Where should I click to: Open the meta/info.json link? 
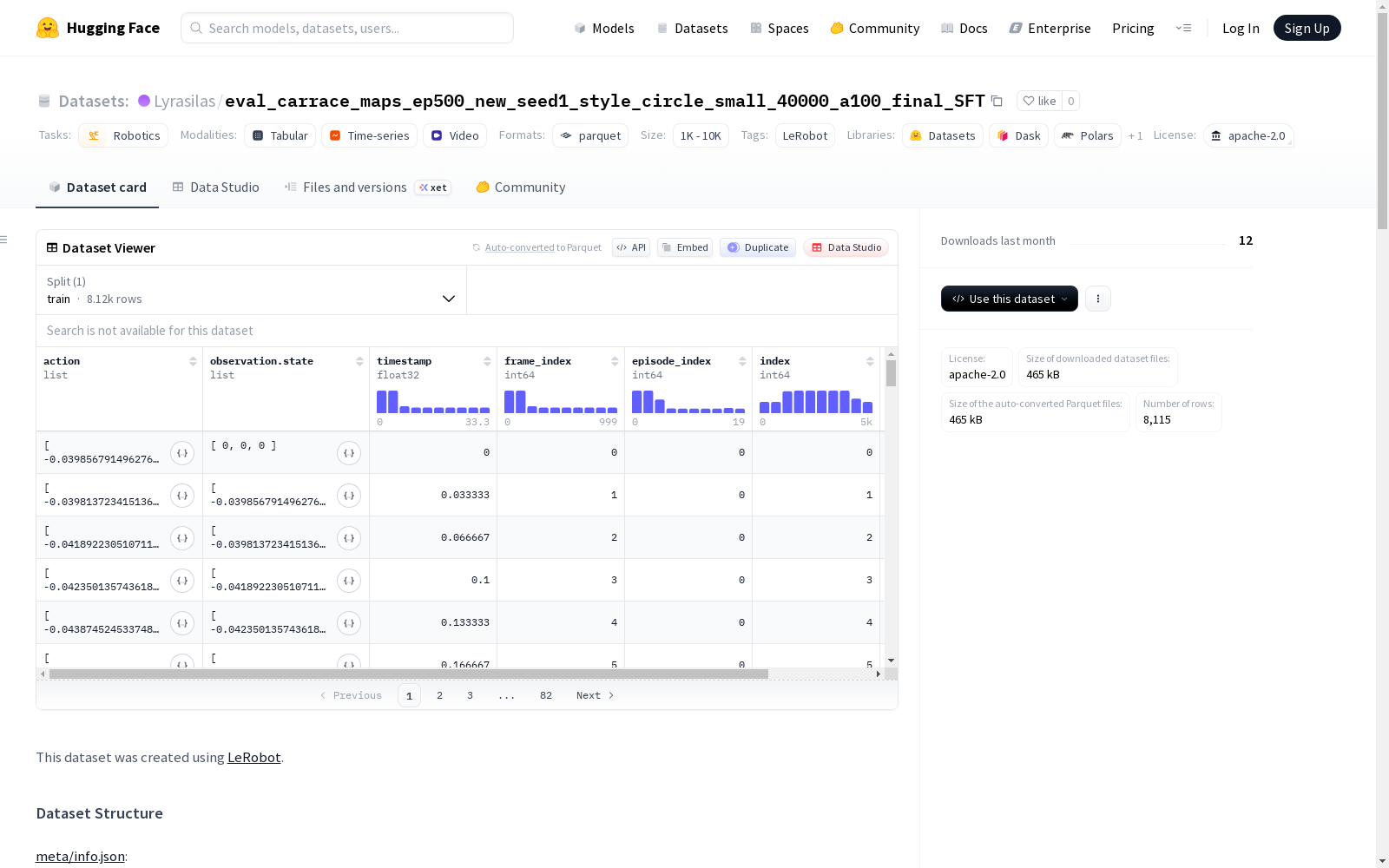click(80, 857)
